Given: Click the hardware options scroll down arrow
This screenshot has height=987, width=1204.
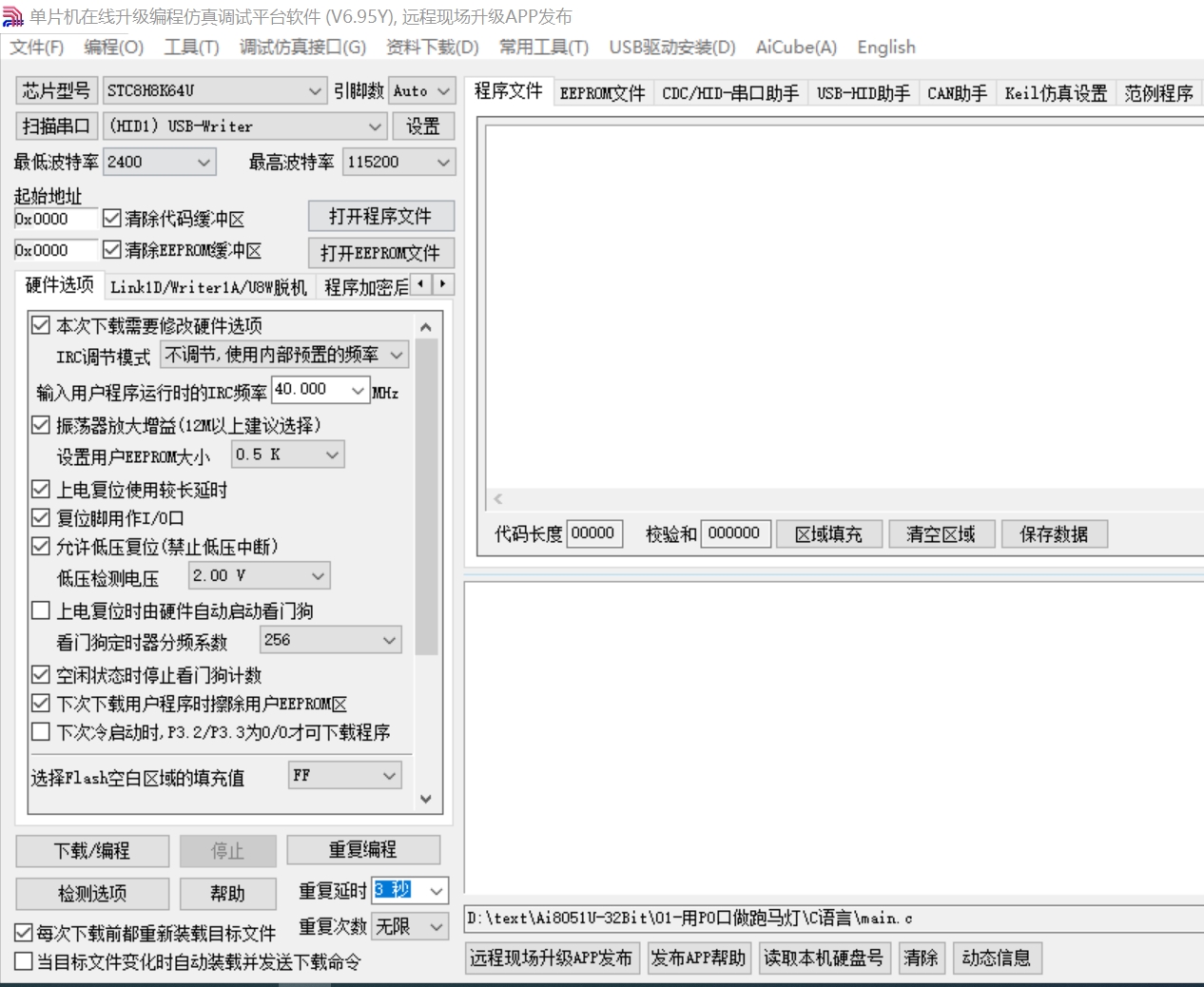Looking at the screenshot, I should pos(426,799).
